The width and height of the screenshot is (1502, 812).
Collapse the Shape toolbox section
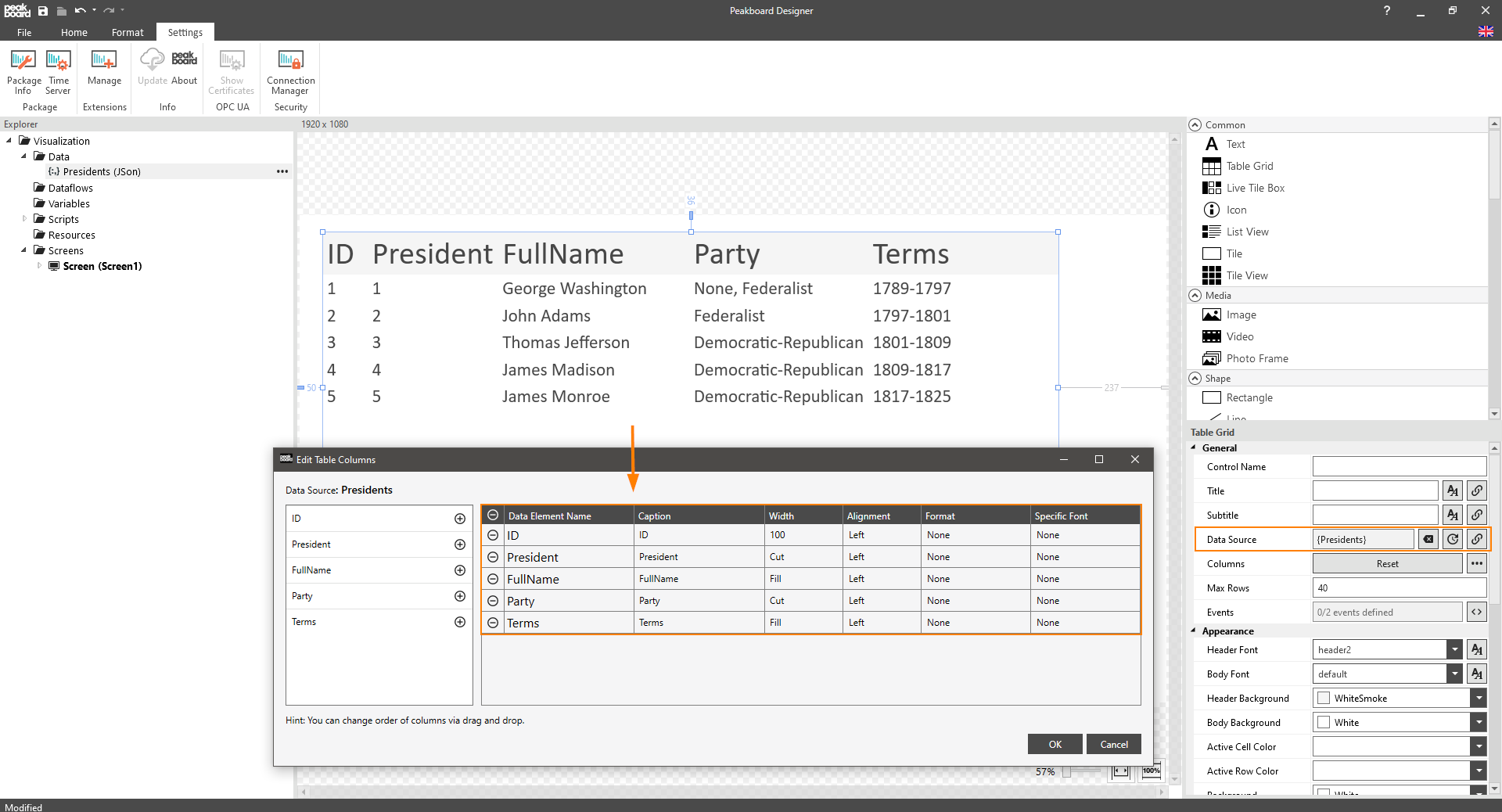1195,378
